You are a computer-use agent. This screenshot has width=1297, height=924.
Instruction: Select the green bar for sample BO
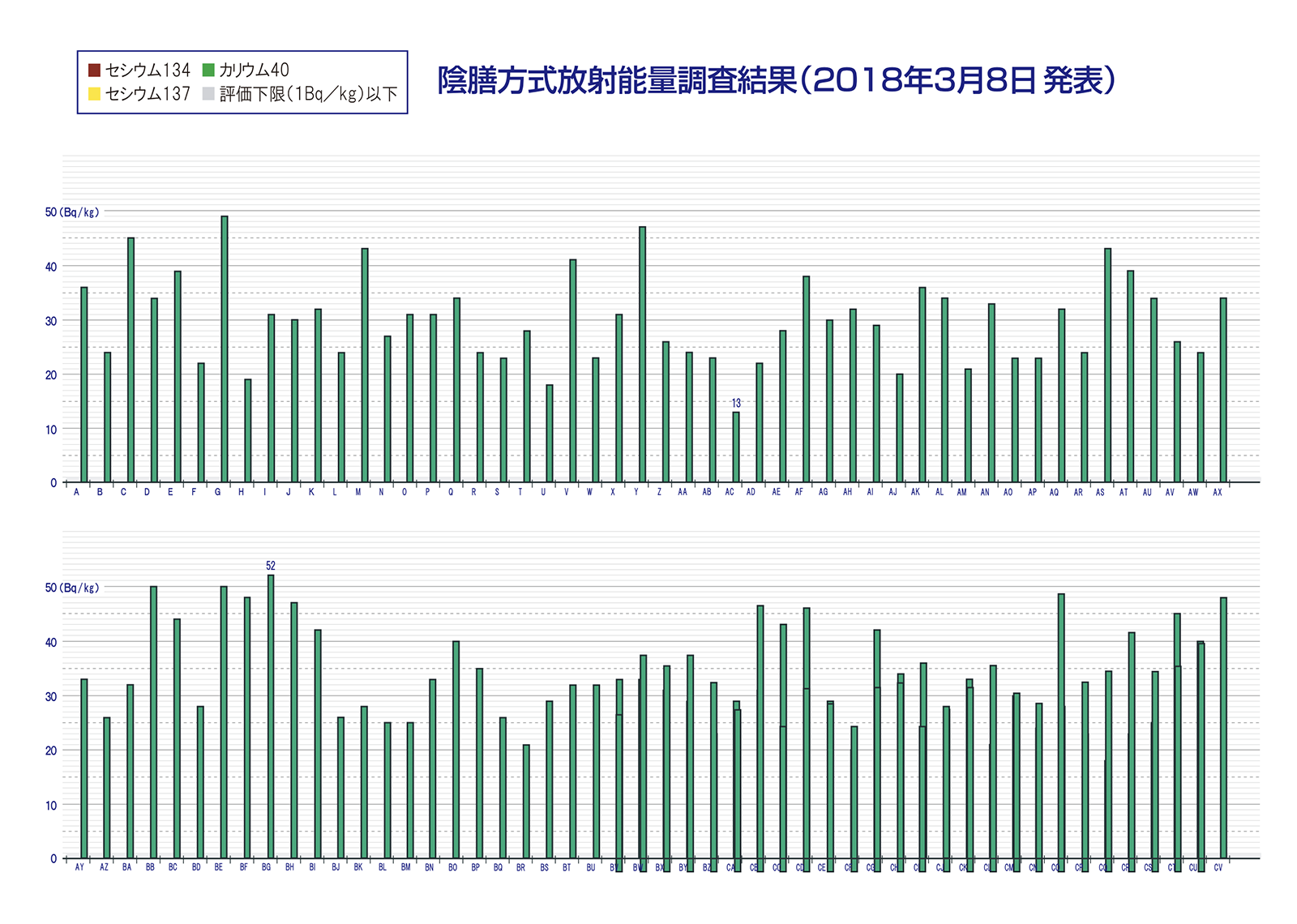[x=456, y=750]
